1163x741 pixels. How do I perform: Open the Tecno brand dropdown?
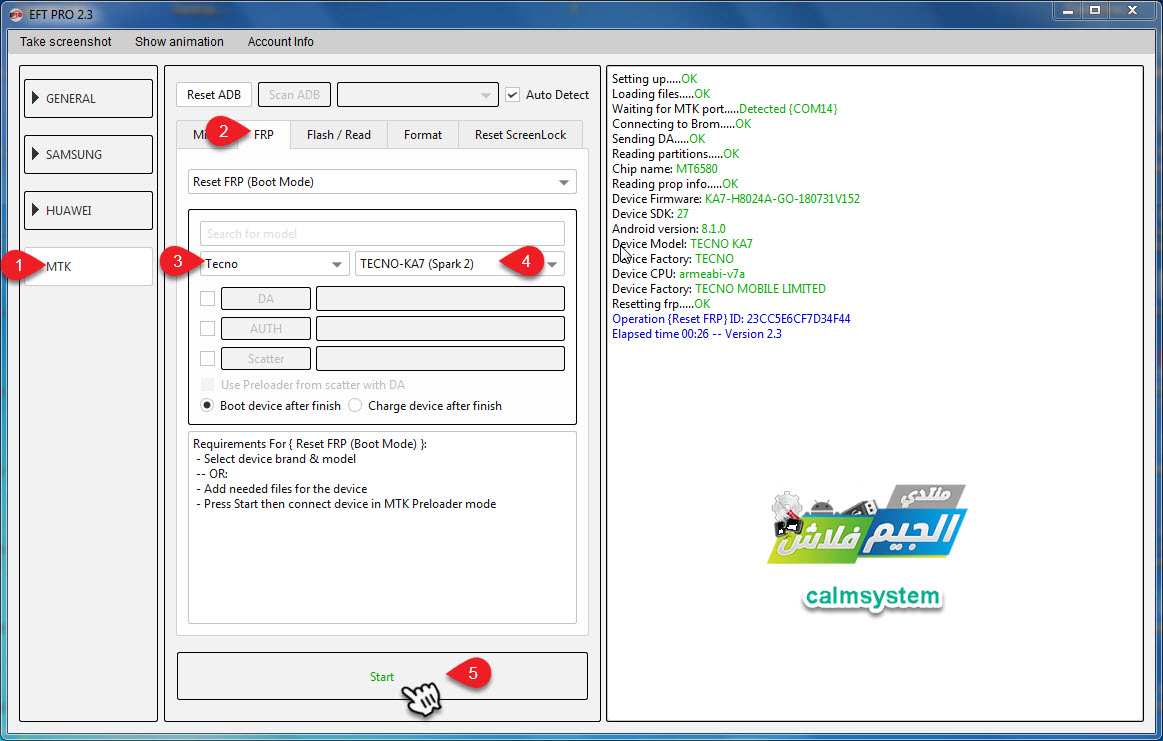(274, 263)
